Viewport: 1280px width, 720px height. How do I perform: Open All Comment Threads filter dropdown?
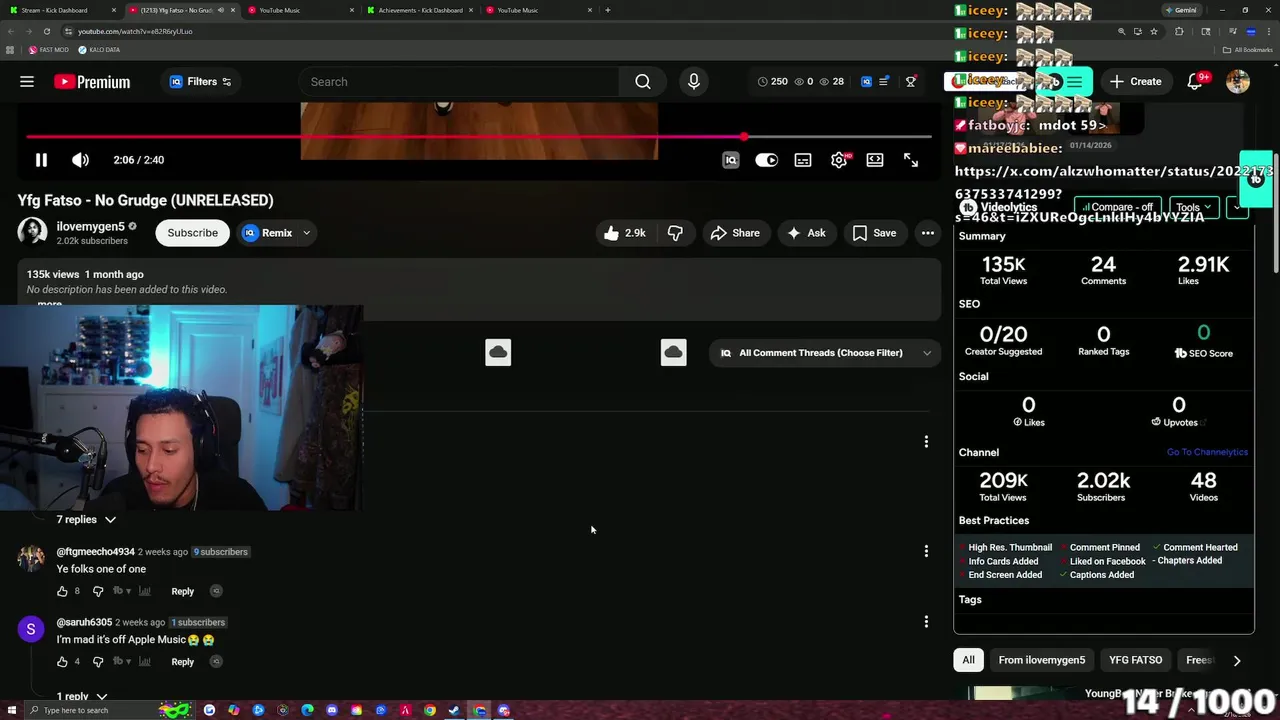824,353
